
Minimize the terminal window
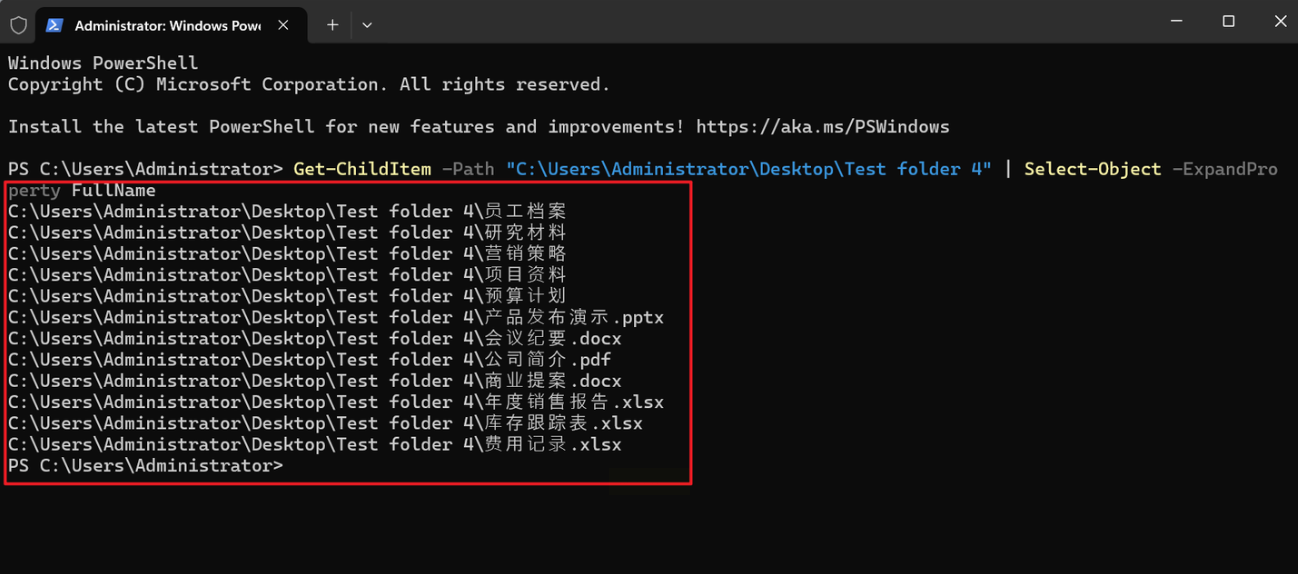1176,21
